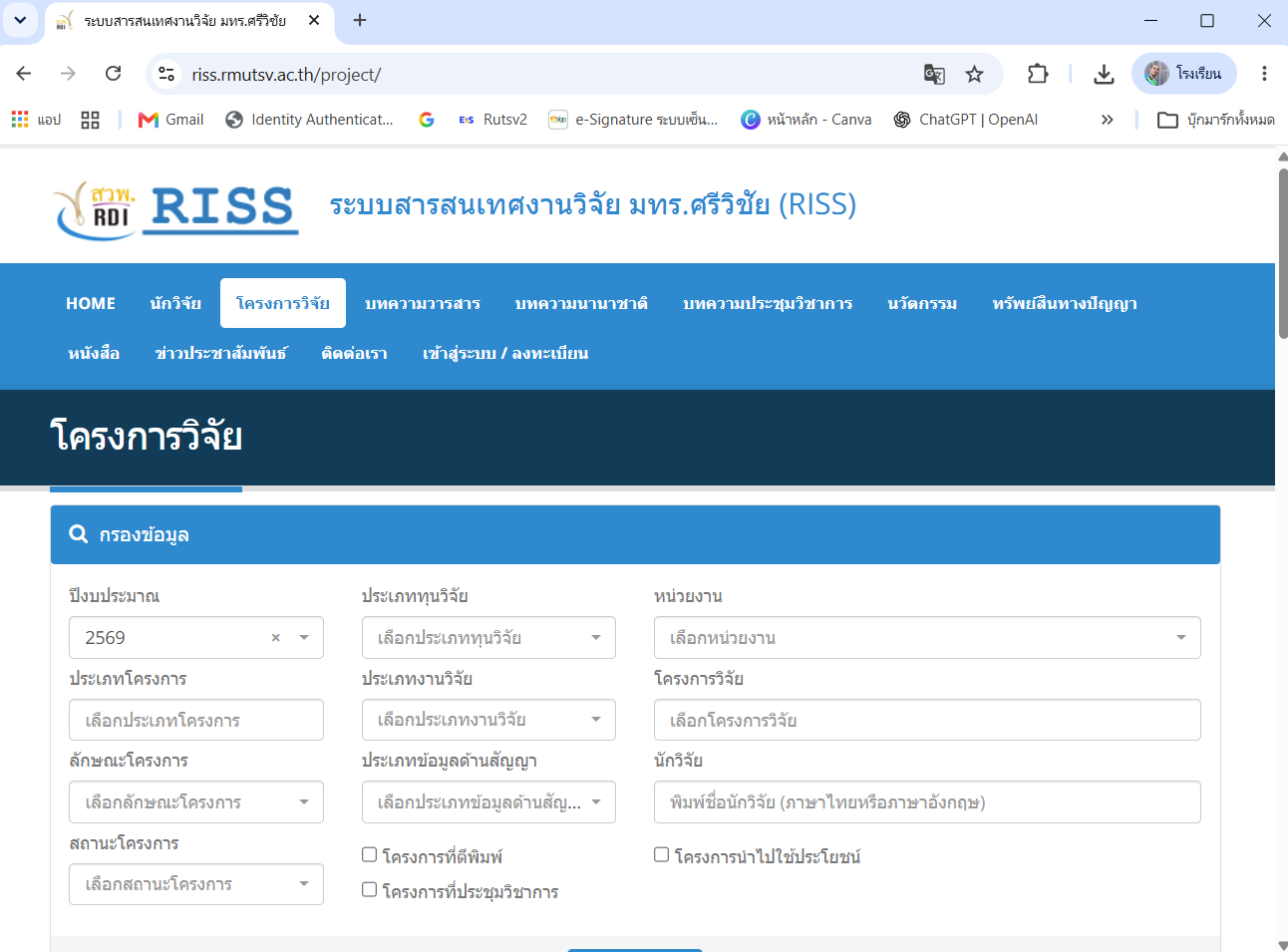The height and width of the screenshot is (952, 1288).
Task: Go to HOME menu item
Action: 91,303
